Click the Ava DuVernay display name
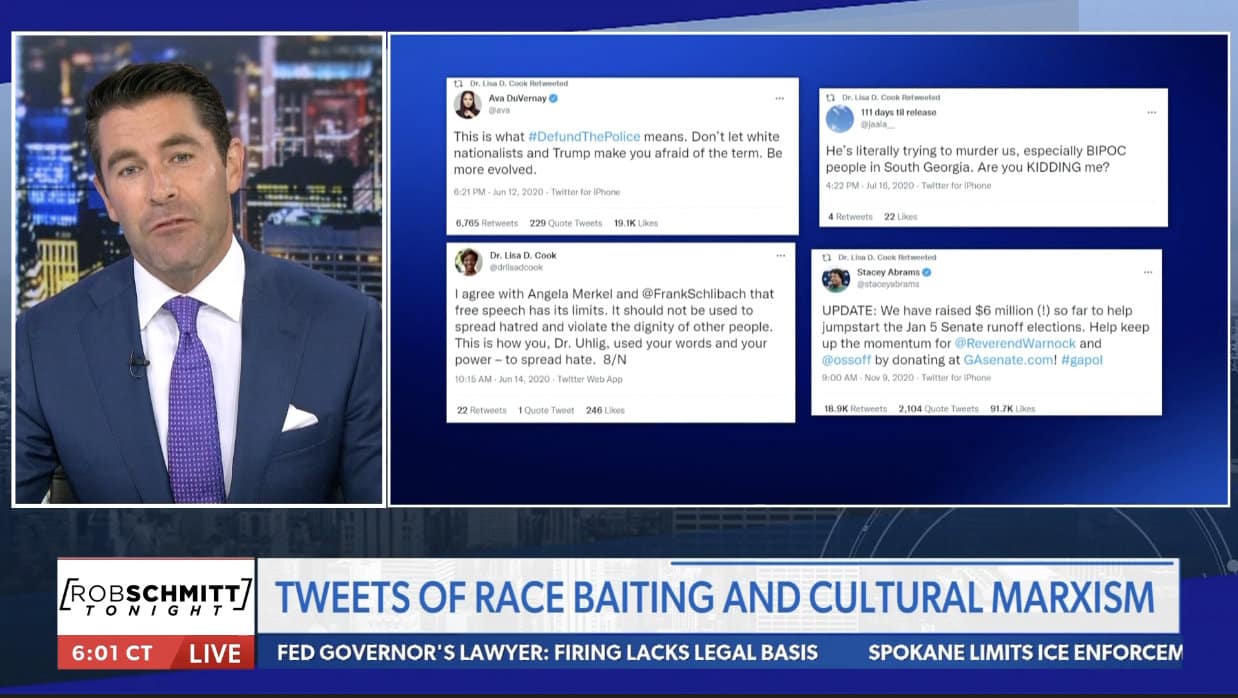Screen dimensions: 1238x698 tap(516, 99)
